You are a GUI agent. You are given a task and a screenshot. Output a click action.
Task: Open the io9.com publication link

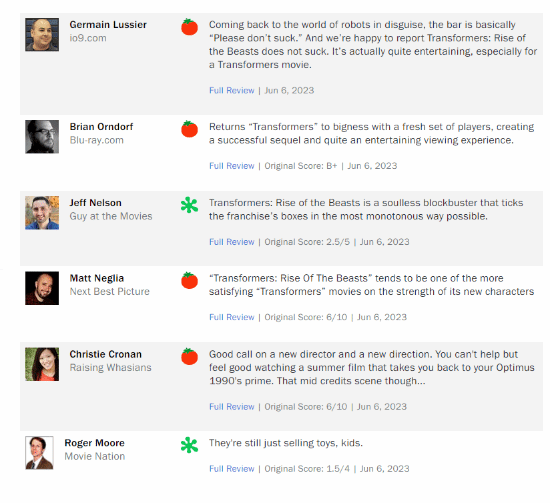(88, 38)
